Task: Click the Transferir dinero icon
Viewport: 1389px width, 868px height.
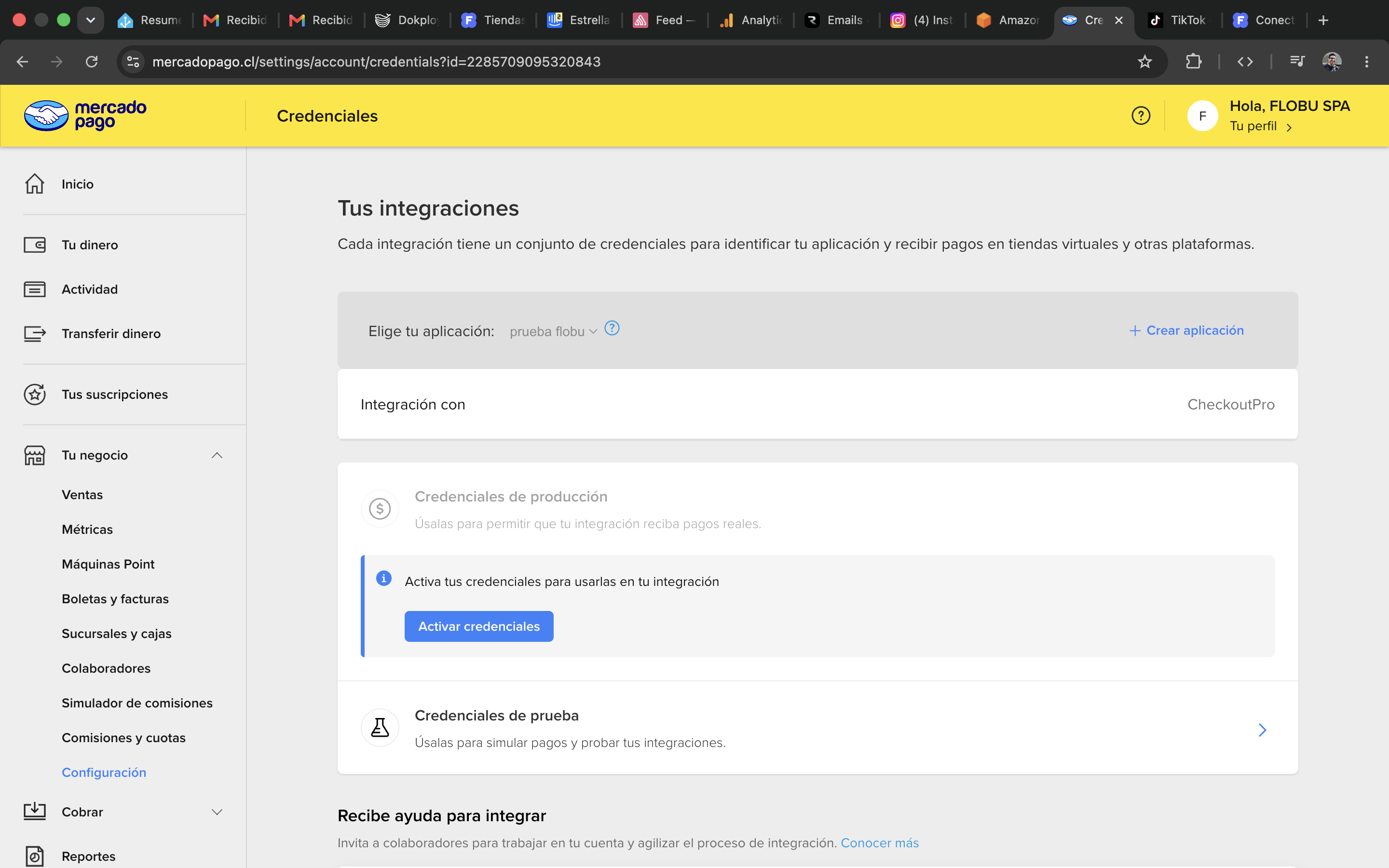Action: pos(34,334)
